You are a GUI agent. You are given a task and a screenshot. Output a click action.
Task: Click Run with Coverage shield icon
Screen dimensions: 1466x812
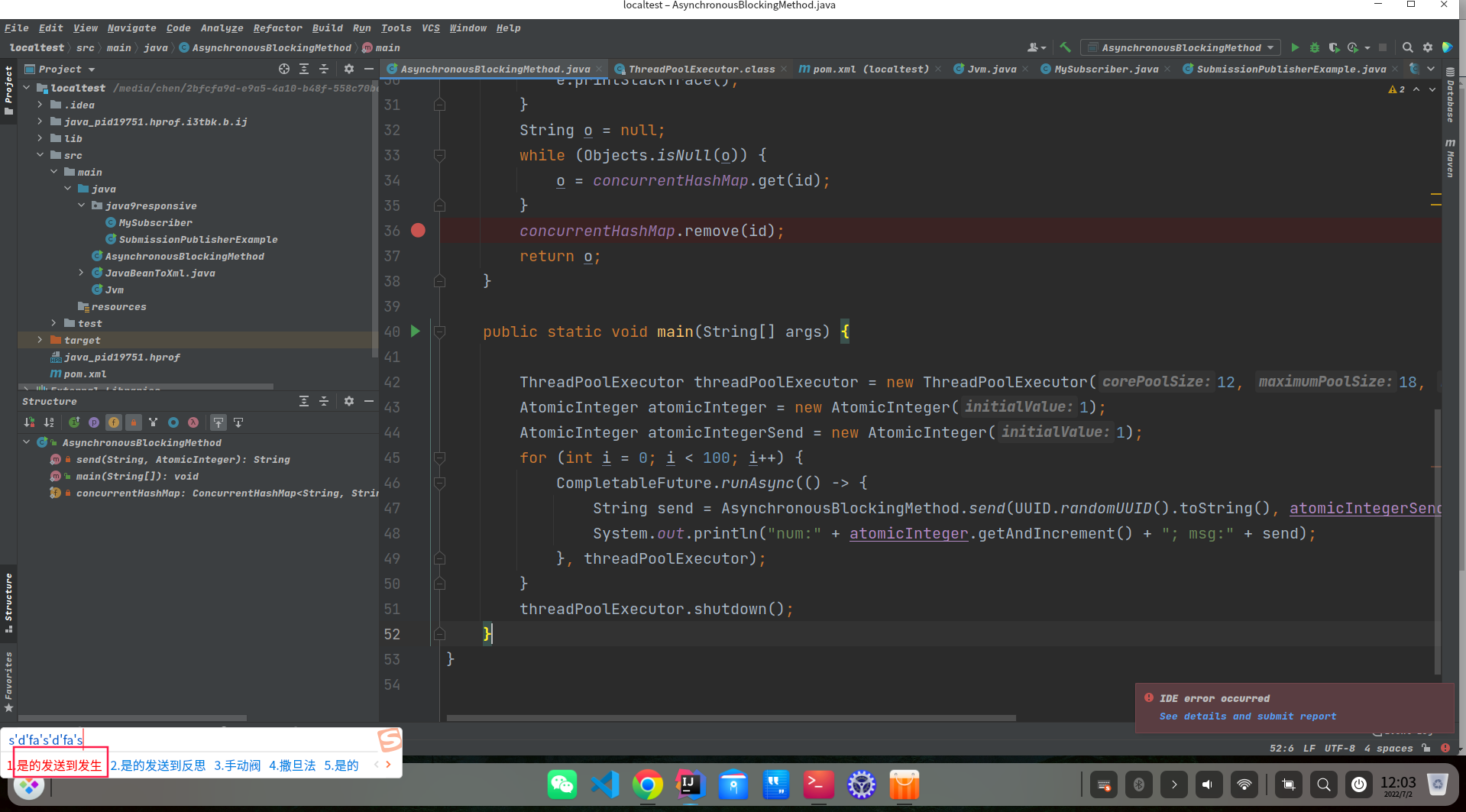click(1334, 47)
